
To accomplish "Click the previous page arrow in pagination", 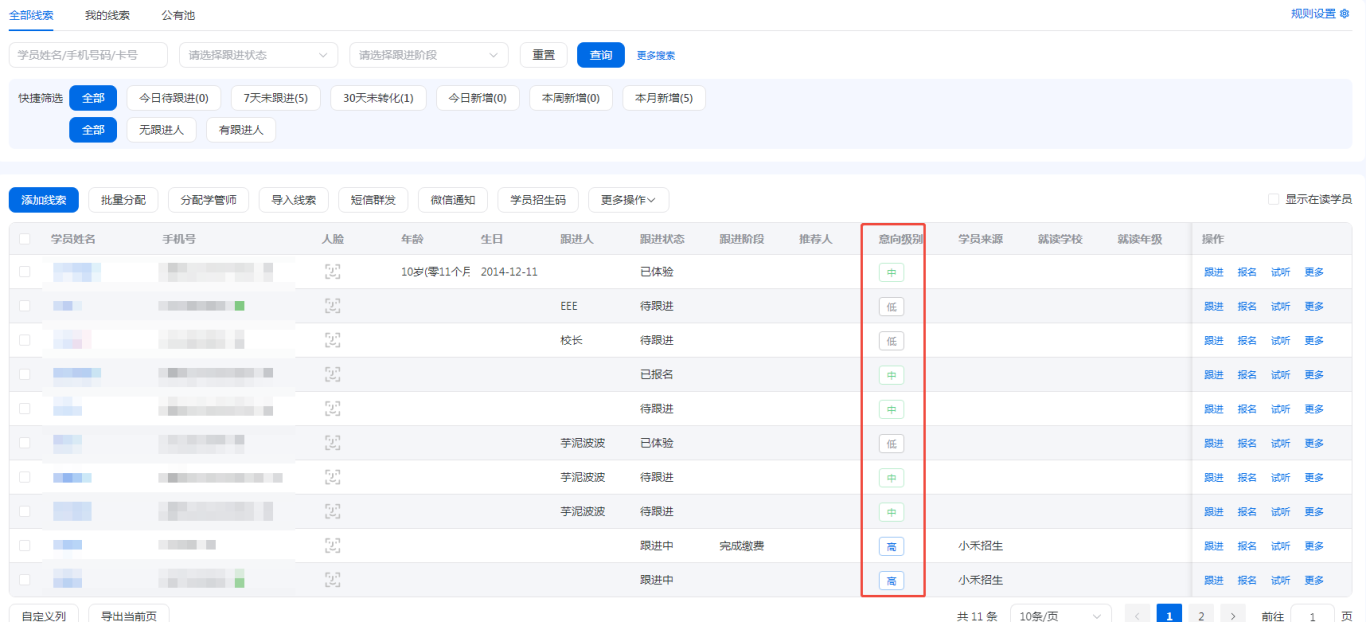I will click(1138, 616).
